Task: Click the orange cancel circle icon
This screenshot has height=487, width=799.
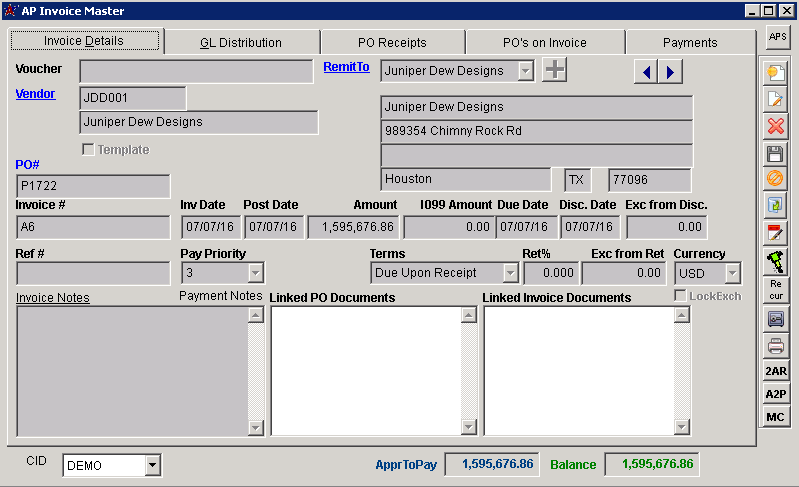Action: coord(775,179)
